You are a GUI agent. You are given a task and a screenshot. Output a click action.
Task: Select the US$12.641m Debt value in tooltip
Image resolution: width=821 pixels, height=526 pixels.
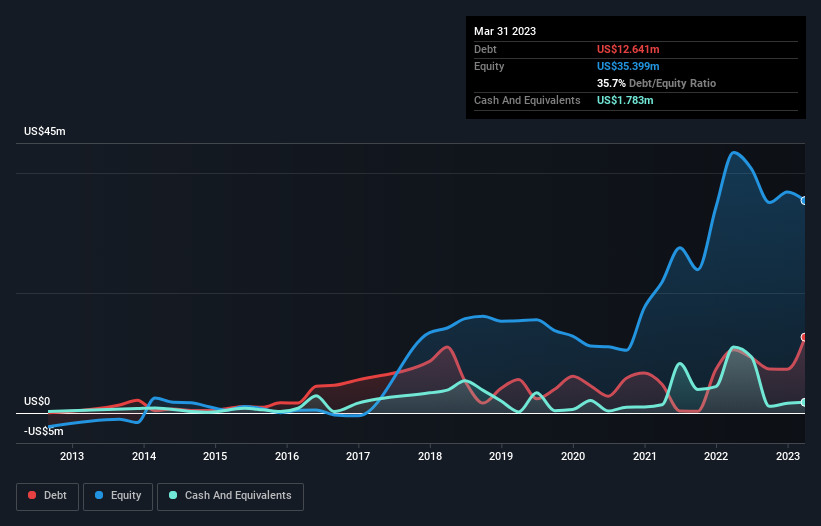point(628,49)
